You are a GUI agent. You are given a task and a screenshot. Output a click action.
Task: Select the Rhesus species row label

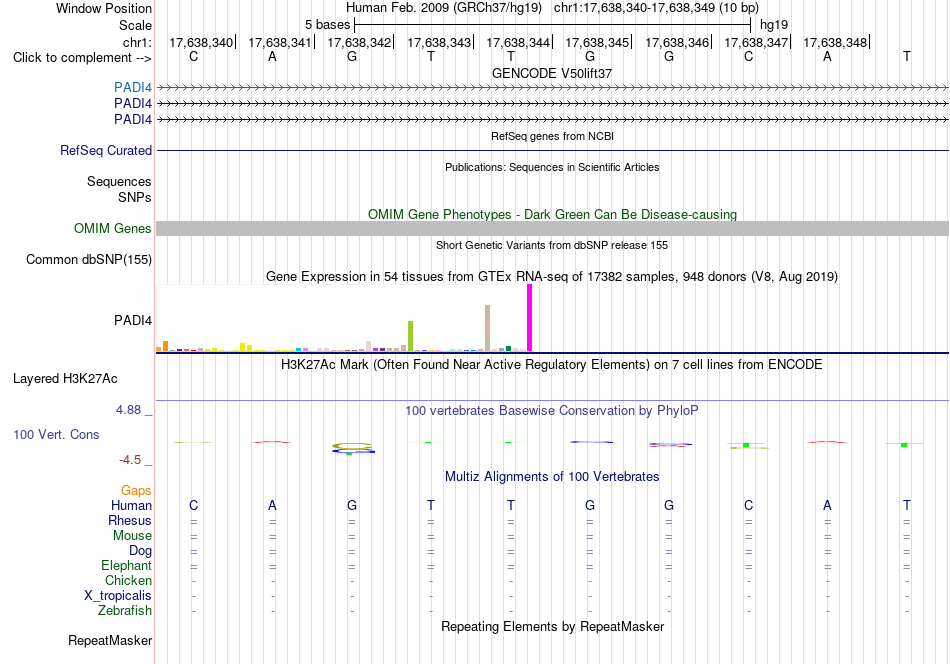(x=130, y=520)
